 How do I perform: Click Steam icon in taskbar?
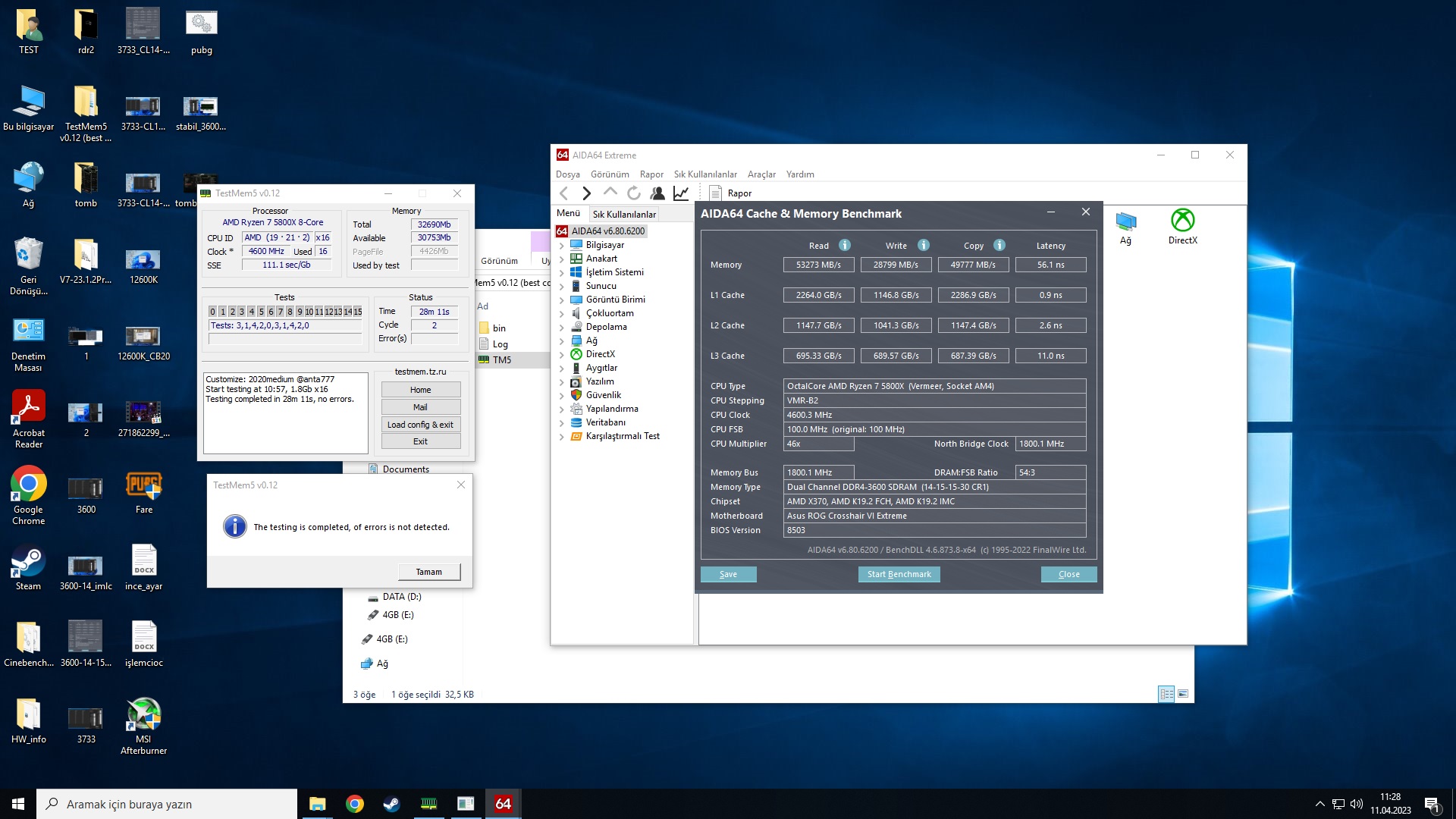point(391,804)
